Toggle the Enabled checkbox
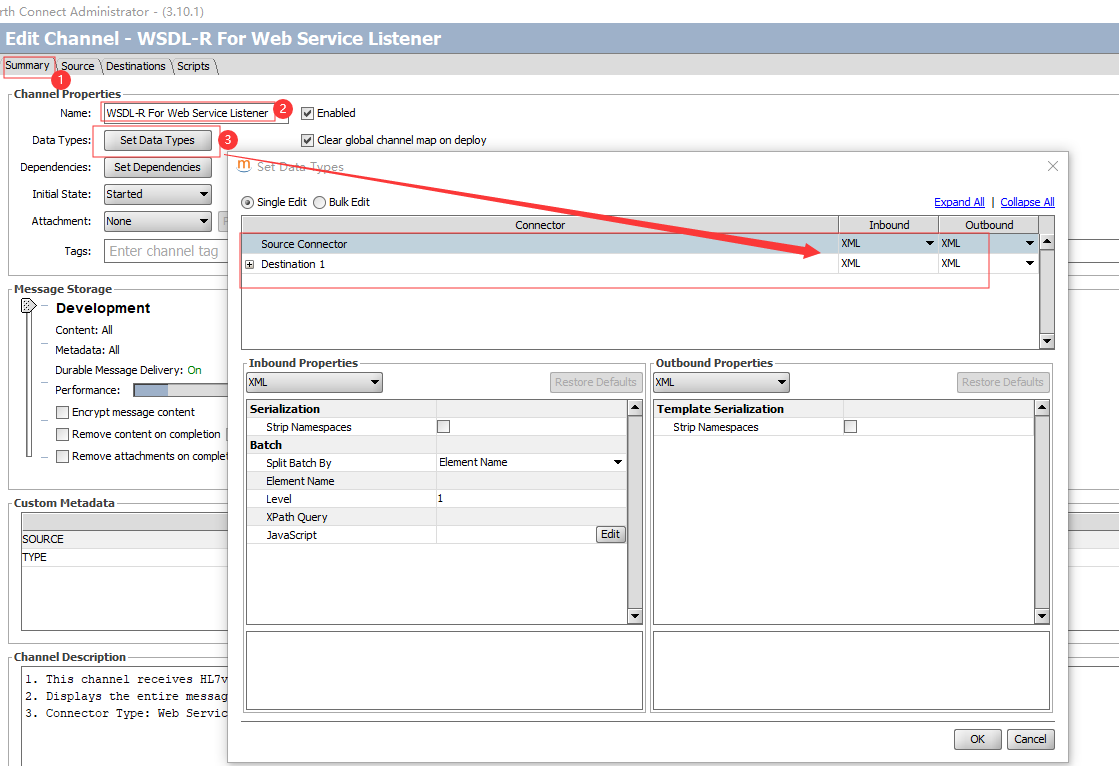The image size is (1119, 766). (x=308, y=114)
